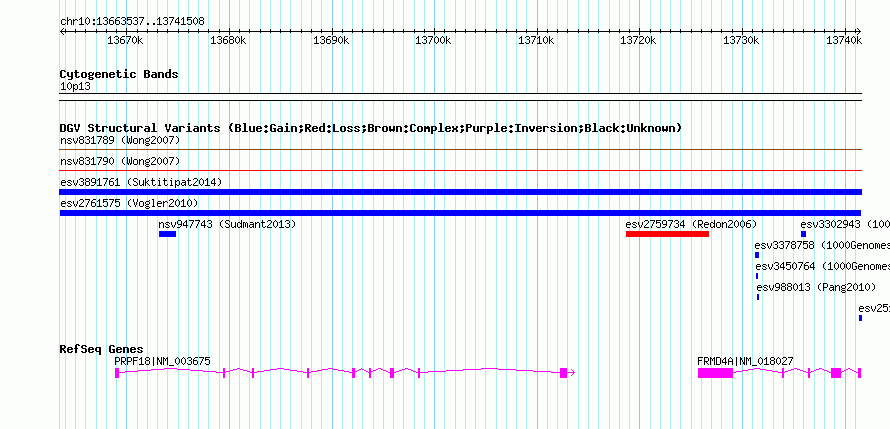
Task: Click the blue esv3891761 gain bar
Action: click(460, 192)
